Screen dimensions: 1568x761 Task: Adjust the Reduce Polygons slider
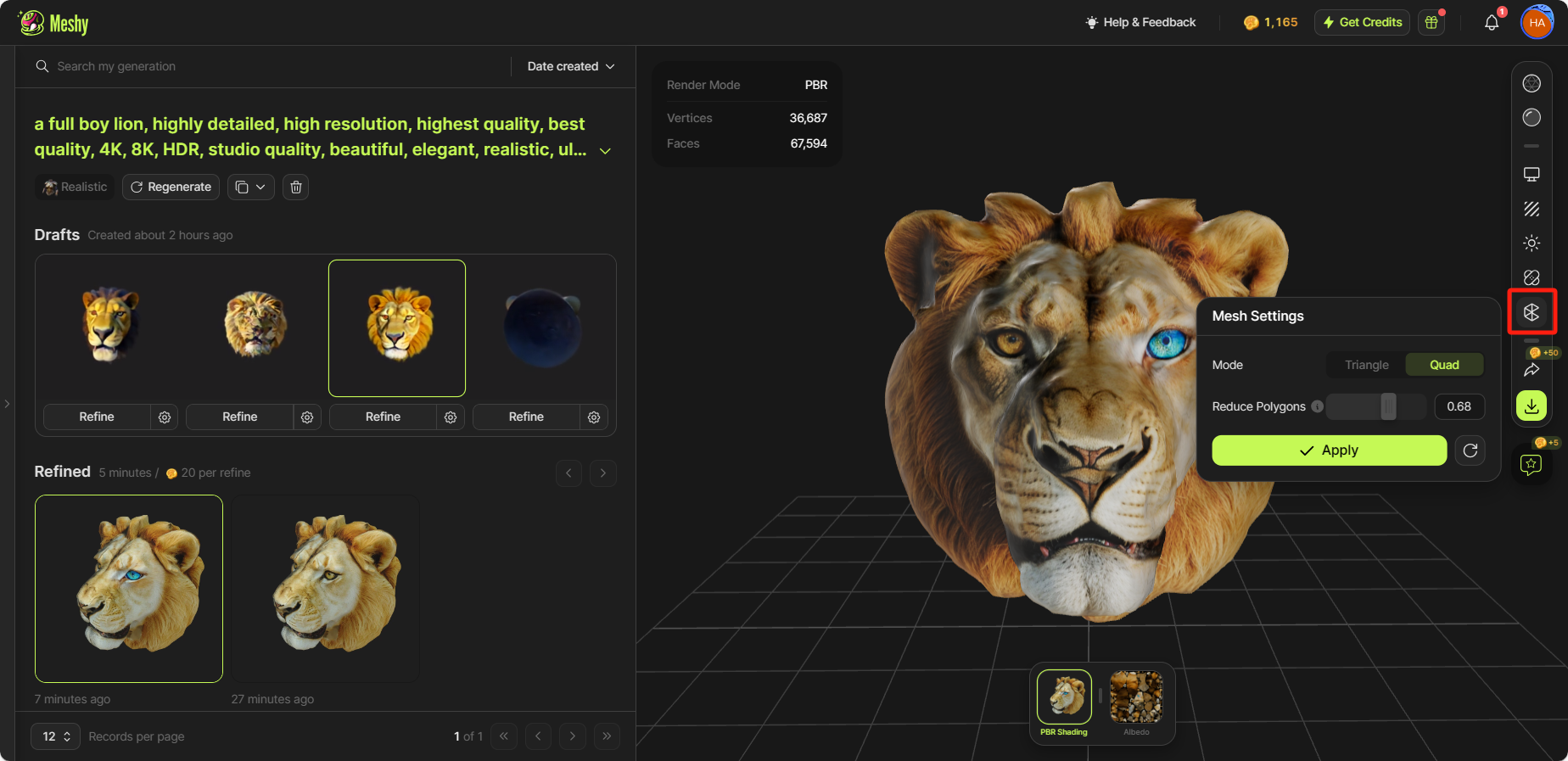(x=1388, y=407)
